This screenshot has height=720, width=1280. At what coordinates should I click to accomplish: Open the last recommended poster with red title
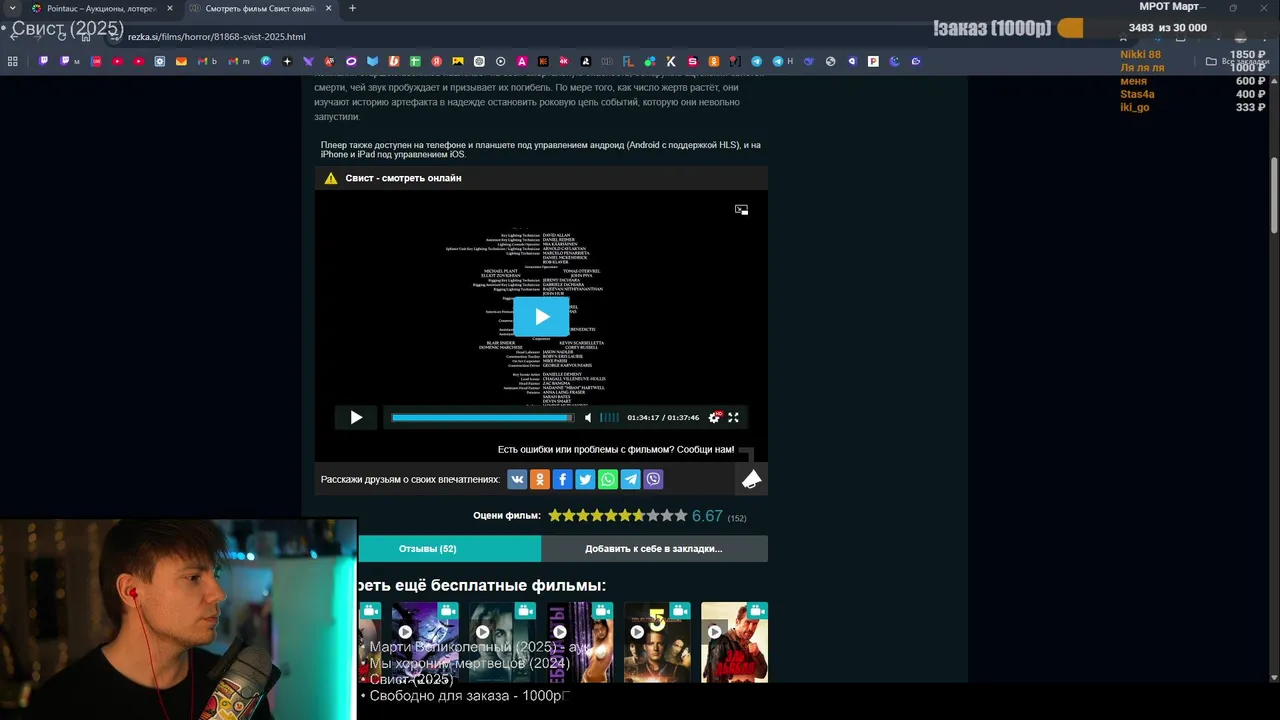734,642
